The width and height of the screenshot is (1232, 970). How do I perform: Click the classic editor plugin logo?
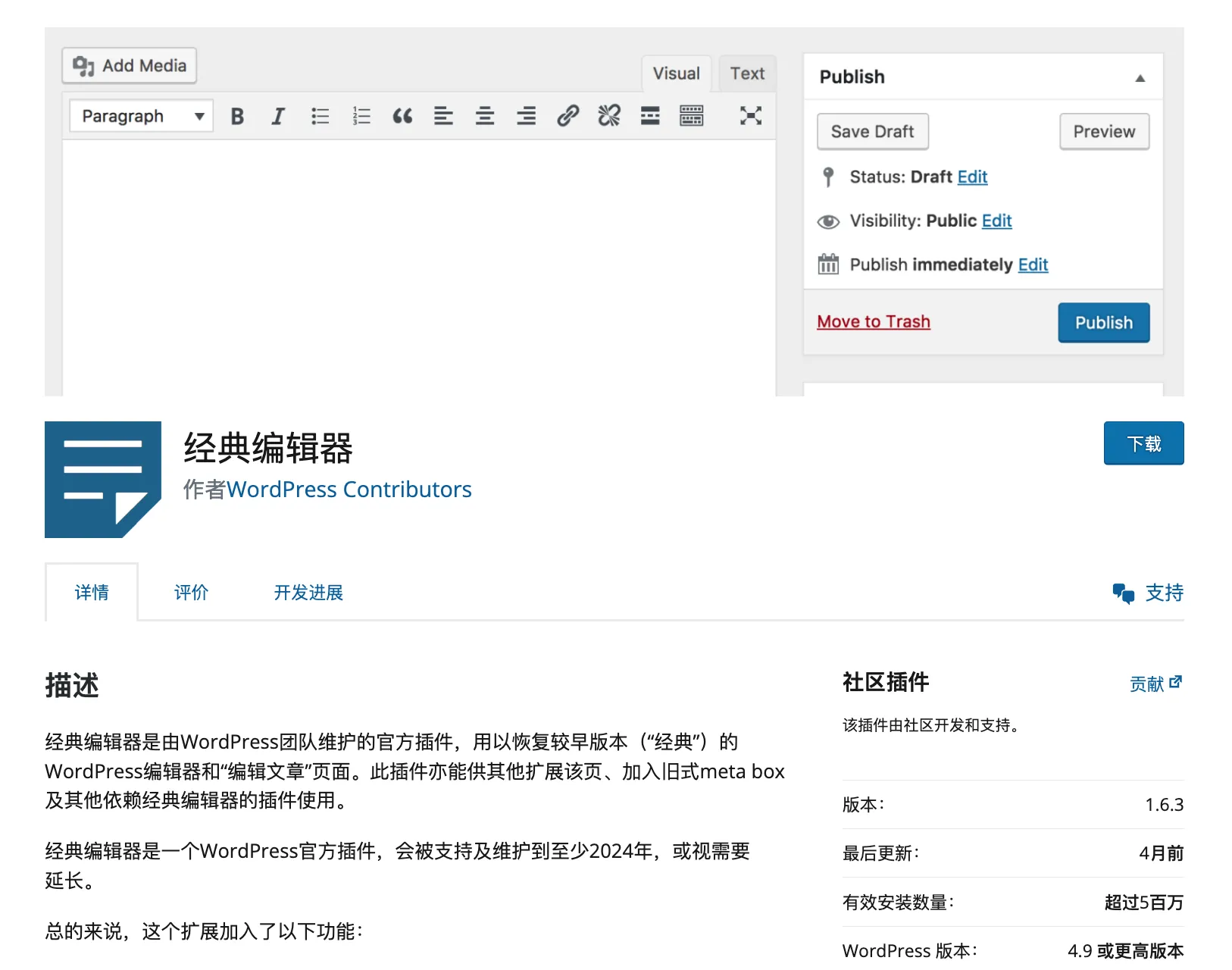pyautogui.click(x=103, y=480)
